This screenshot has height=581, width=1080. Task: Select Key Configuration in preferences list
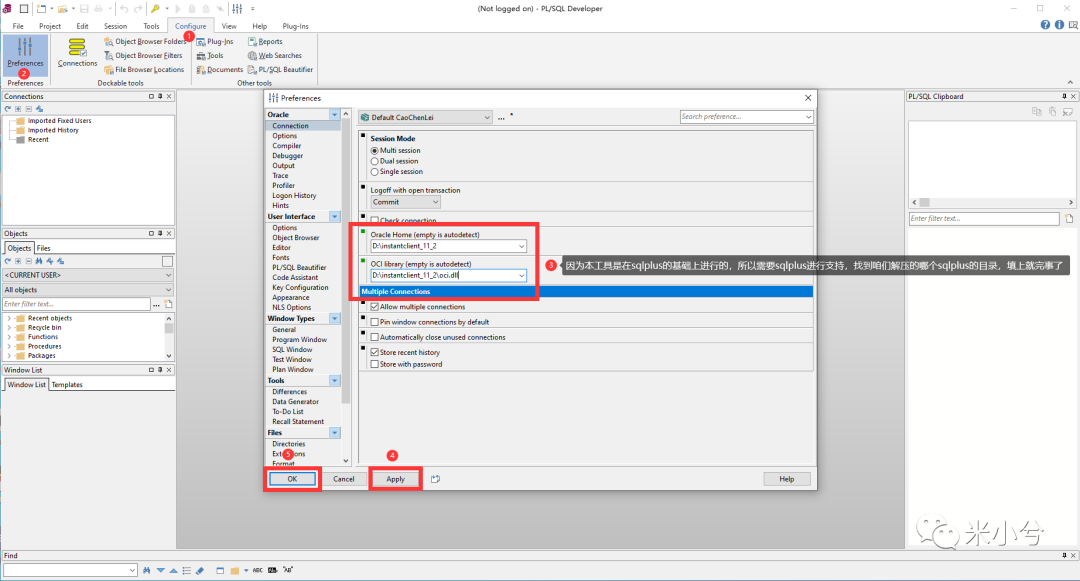click(300, 288)
